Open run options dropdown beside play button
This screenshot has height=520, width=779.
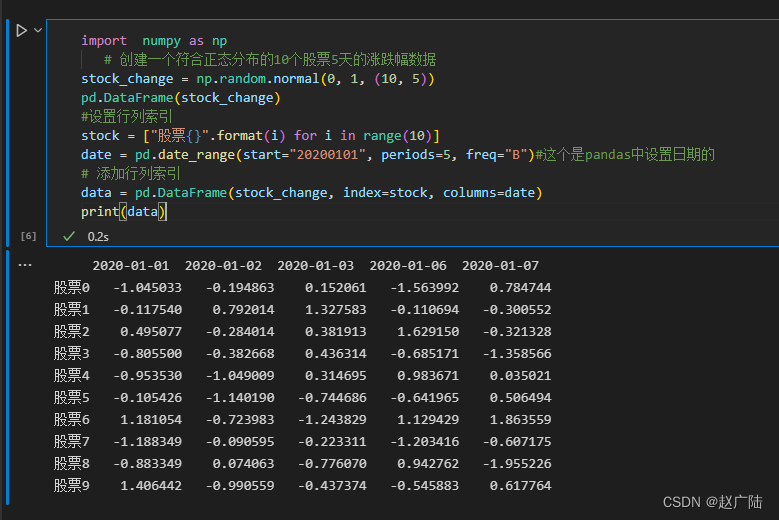38,30
